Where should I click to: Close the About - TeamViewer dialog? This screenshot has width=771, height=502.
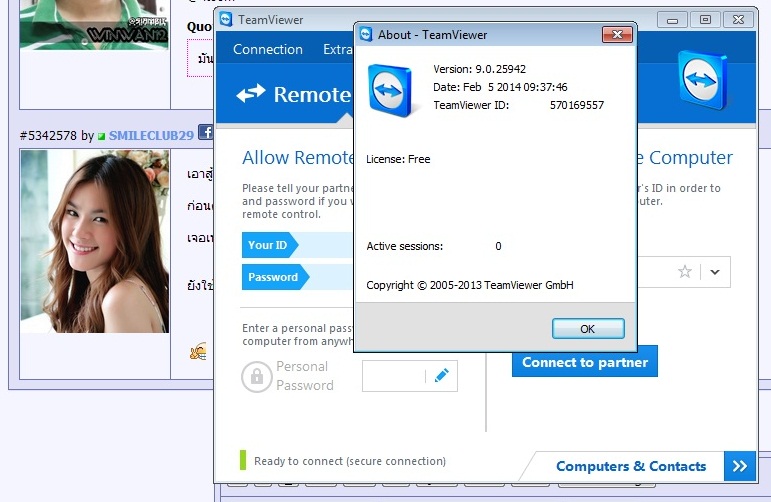[617, 34]
